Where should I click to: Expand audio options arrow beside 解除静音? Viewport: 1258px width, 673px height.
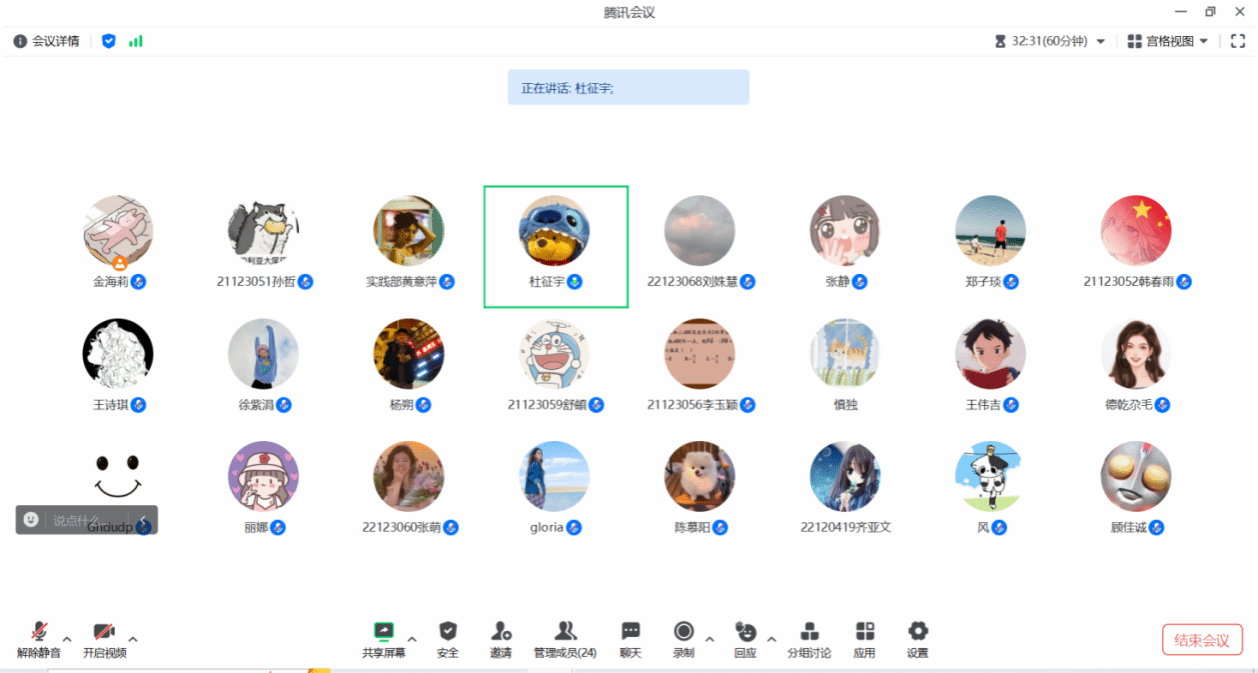67,638
